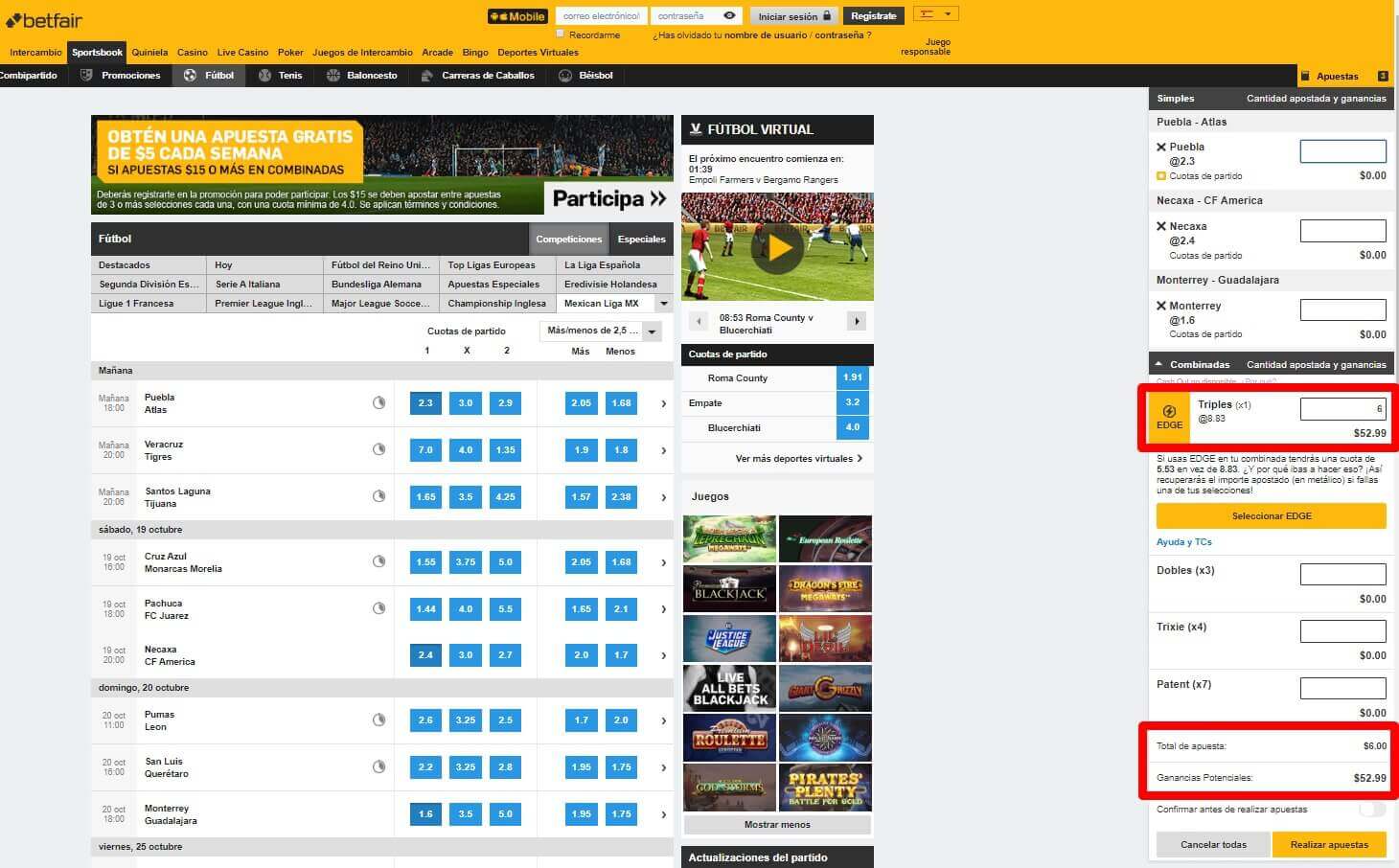Expand Monterrey Guadalajara markets chevron
This screenshot has height=868, width=1399.
663,814
